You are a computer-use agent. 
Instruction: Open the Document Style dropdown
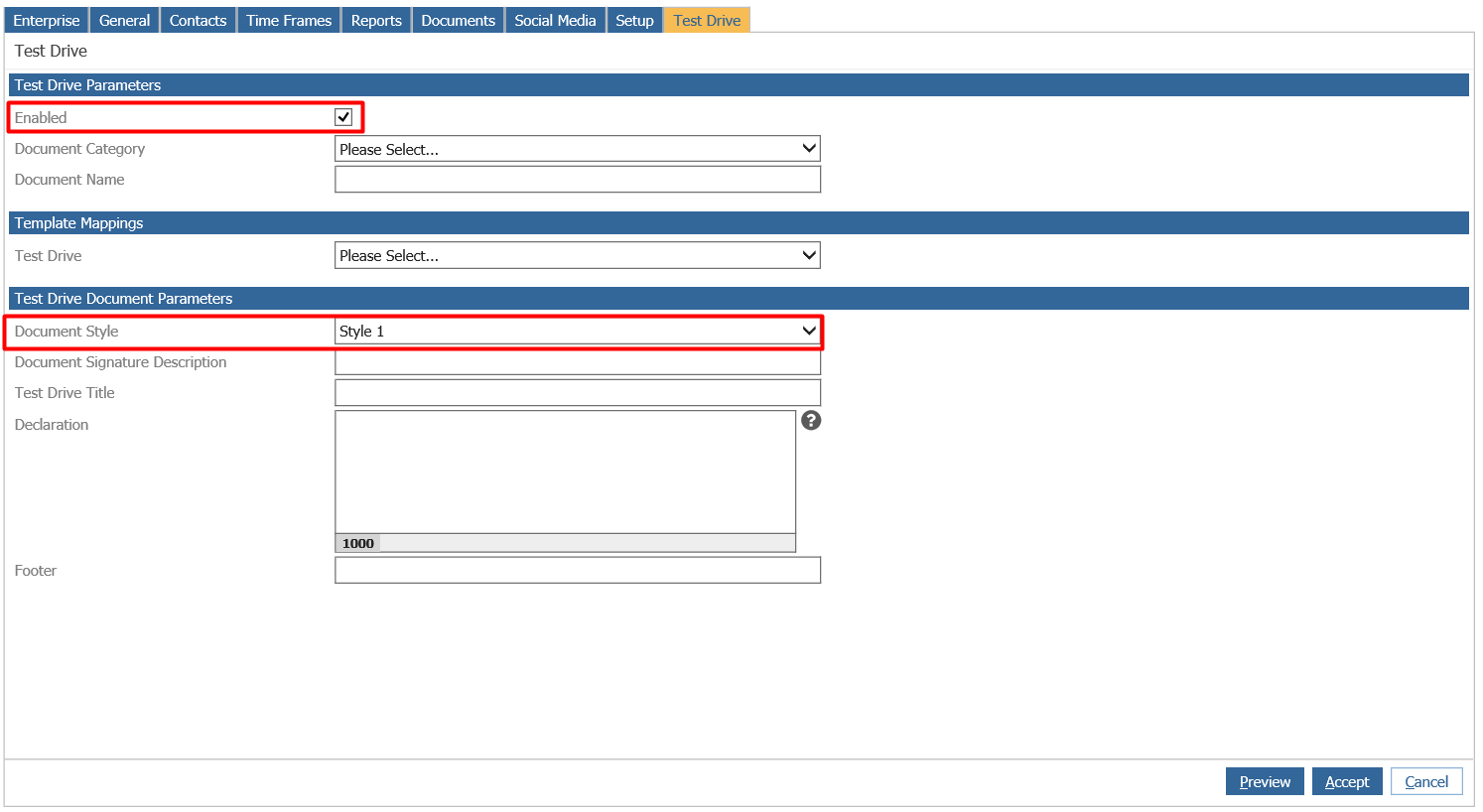[577, 332]
